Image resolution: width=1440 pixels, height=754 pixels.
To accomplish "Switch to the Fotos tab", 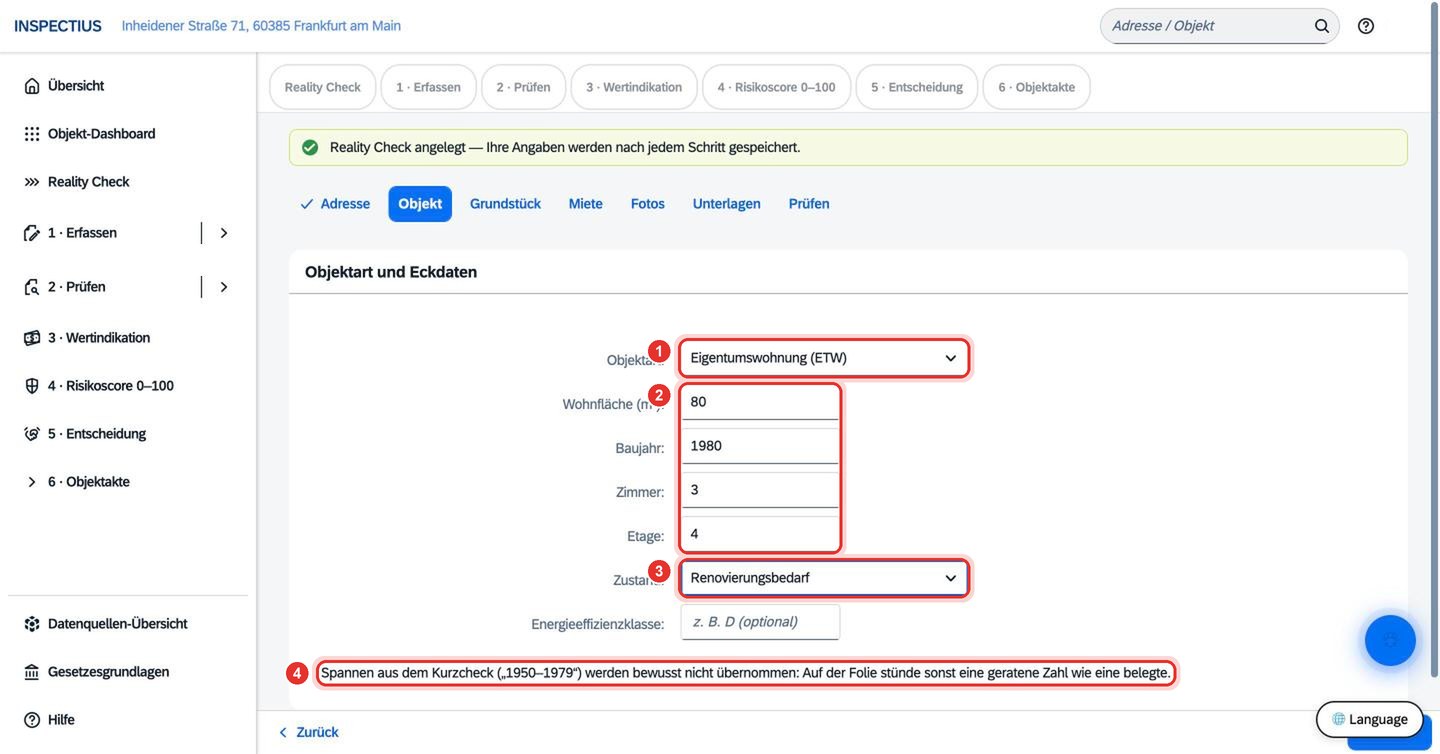I will pos(648,204).
